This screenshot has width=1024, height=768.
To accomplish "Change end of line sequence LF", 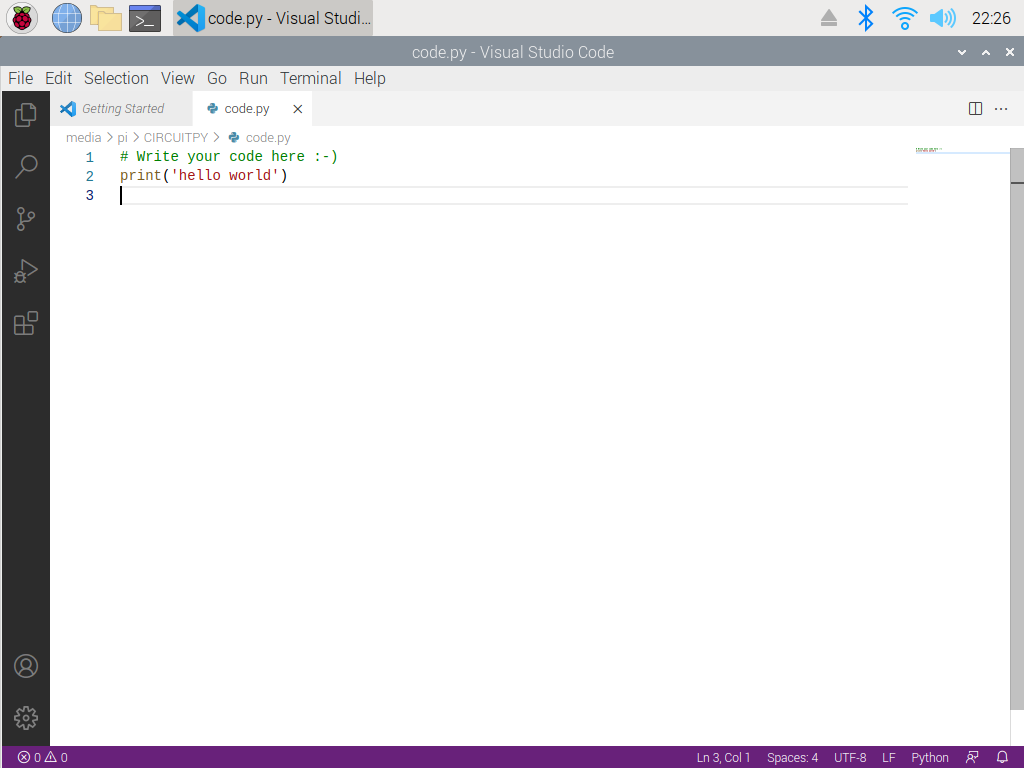I will [889, 758].
